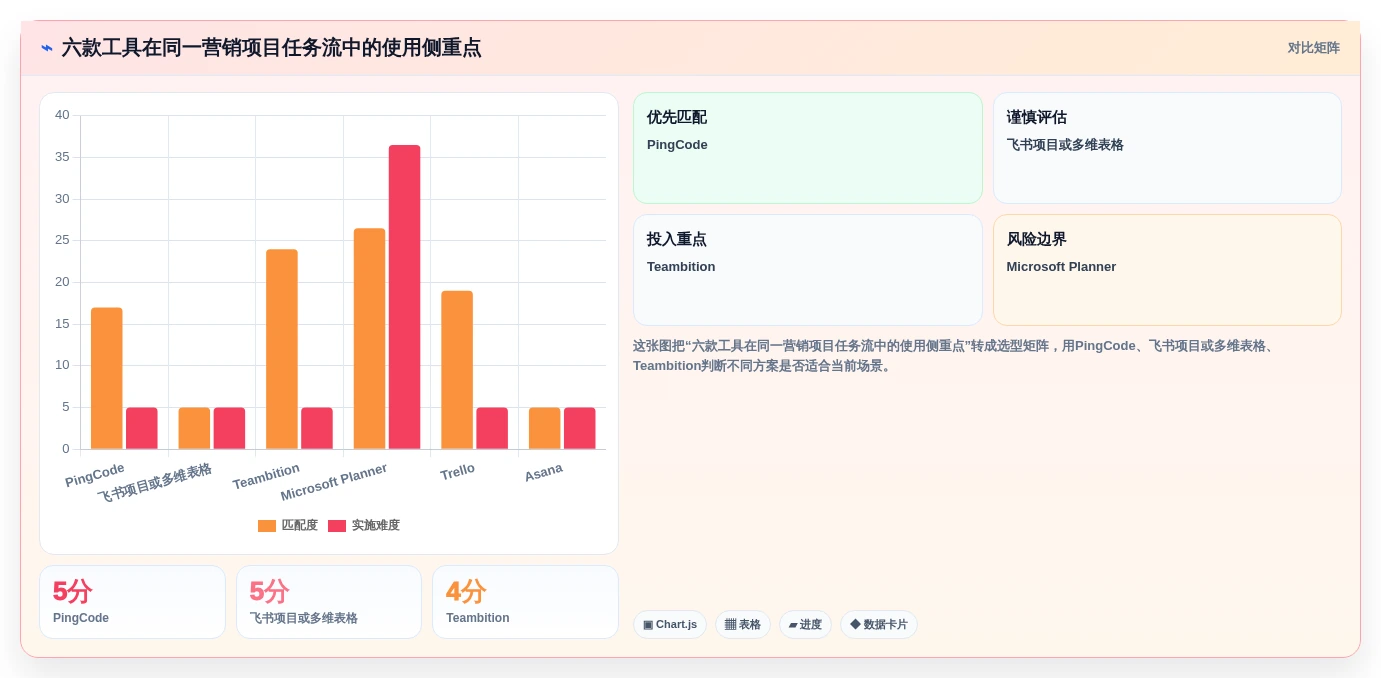Click the red PingCode 实施难度 bar
Screen dimensions: 1381x678
(x=142, y=428)
